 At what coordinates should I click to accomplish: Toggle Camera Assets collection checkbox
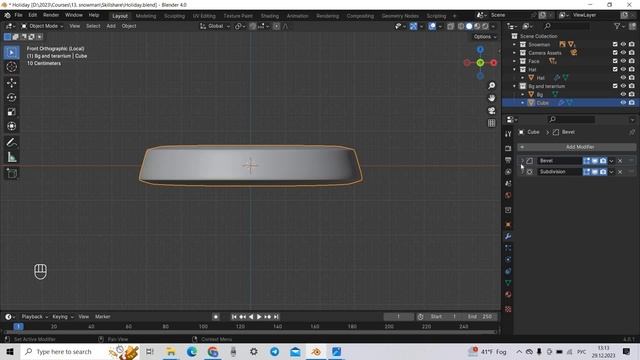[x=615, y=53]
